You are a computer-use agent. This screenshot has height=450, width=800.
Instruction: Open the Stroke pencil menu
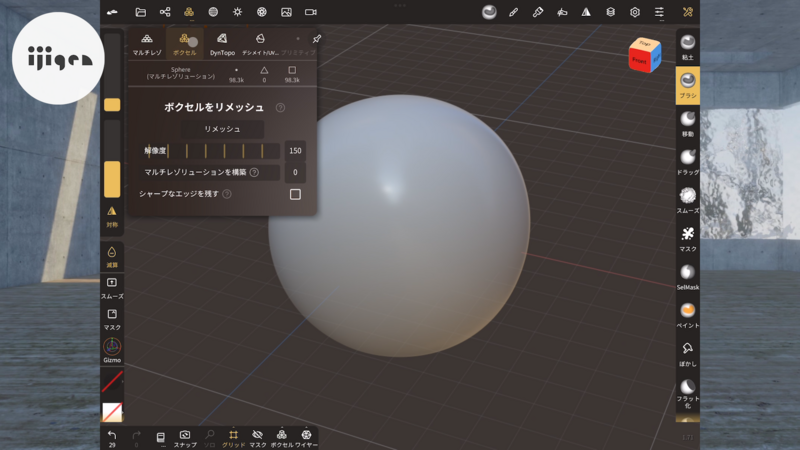pyautogui.click(x=513, y=12)
